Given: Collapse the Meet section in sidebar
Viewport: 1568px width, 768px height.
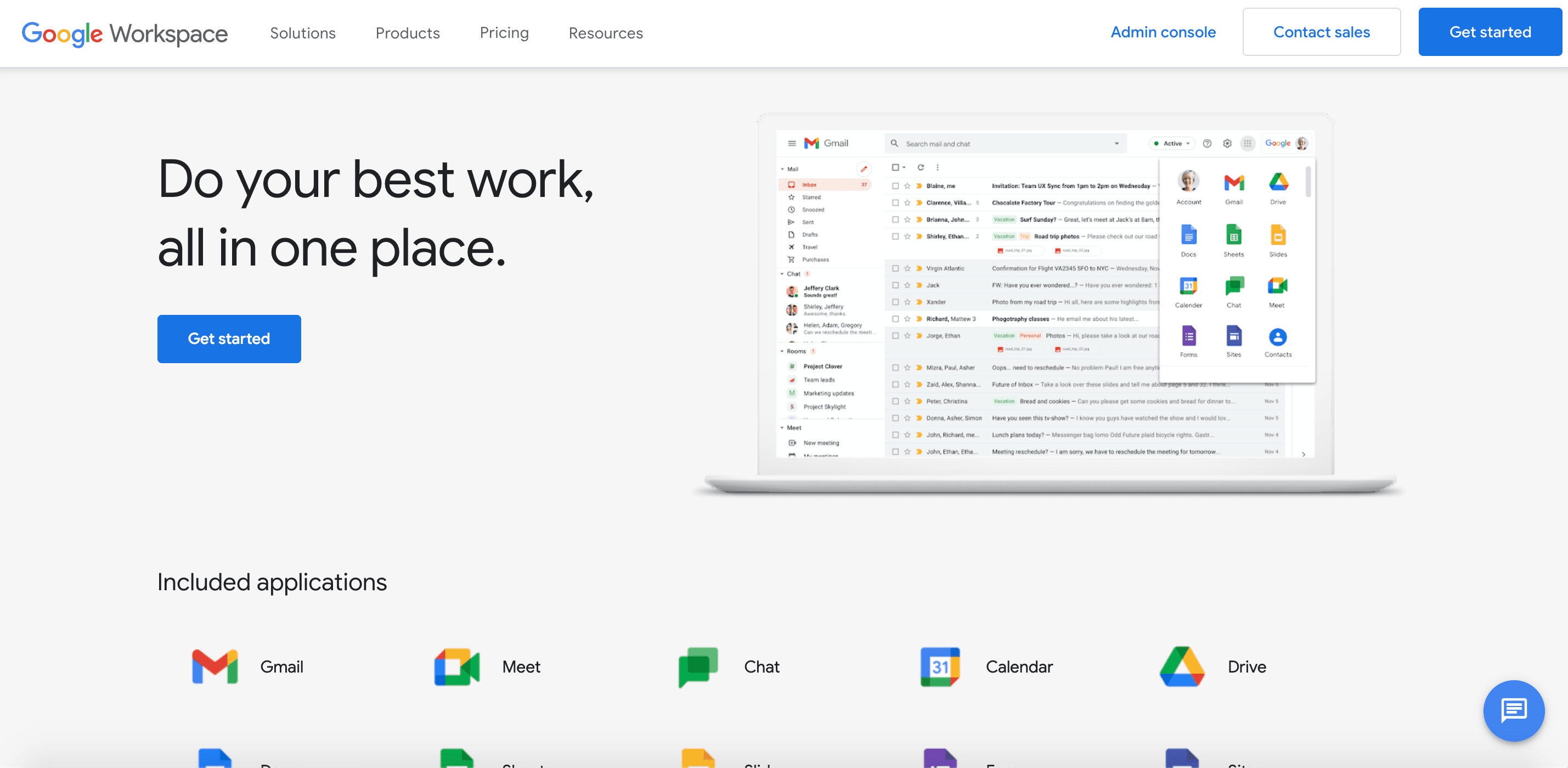Looking at the screenshot, I should pyautogui.click(x=782, y=428).
